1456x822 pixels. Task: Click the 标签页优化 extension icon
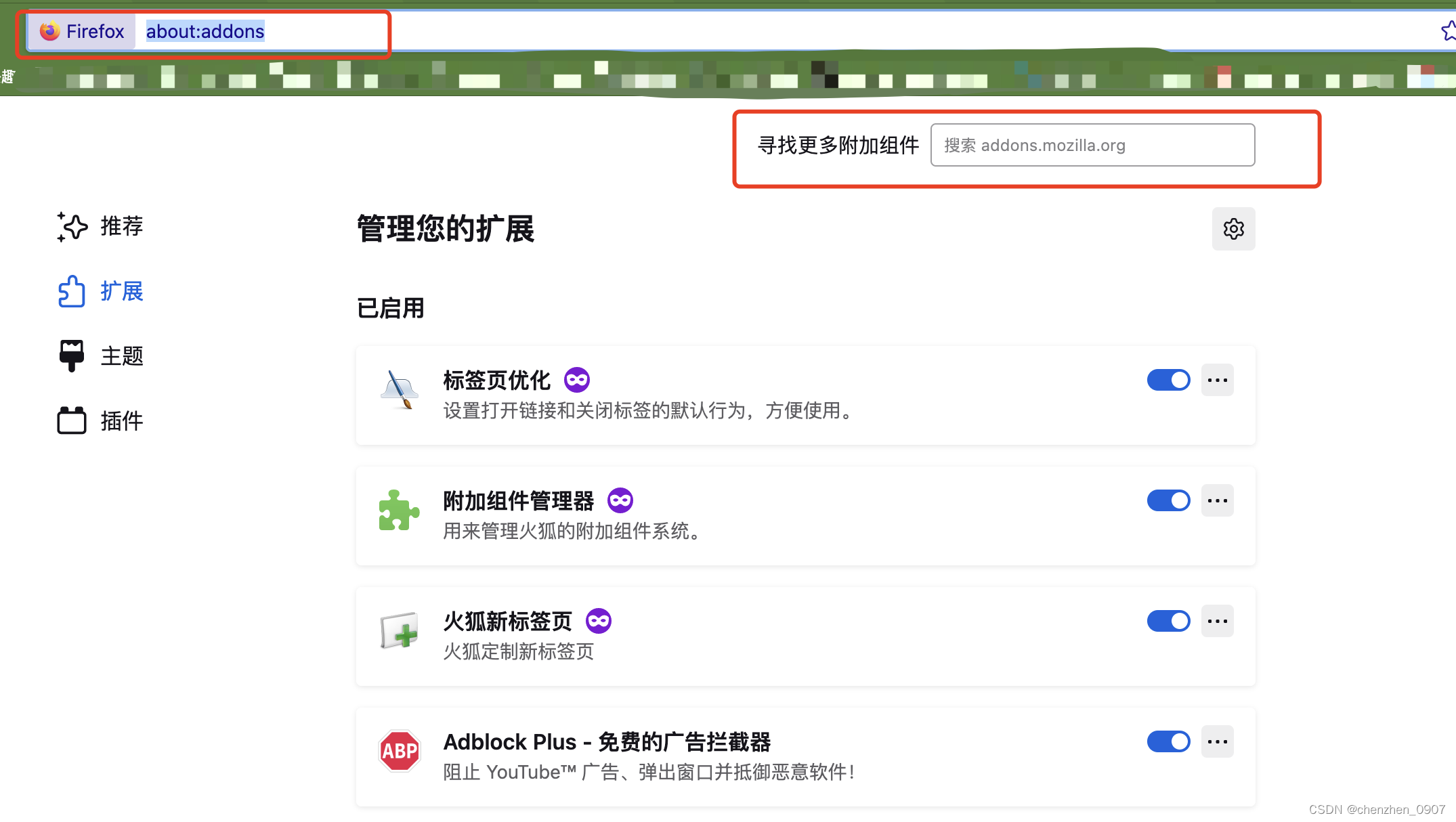399,389
